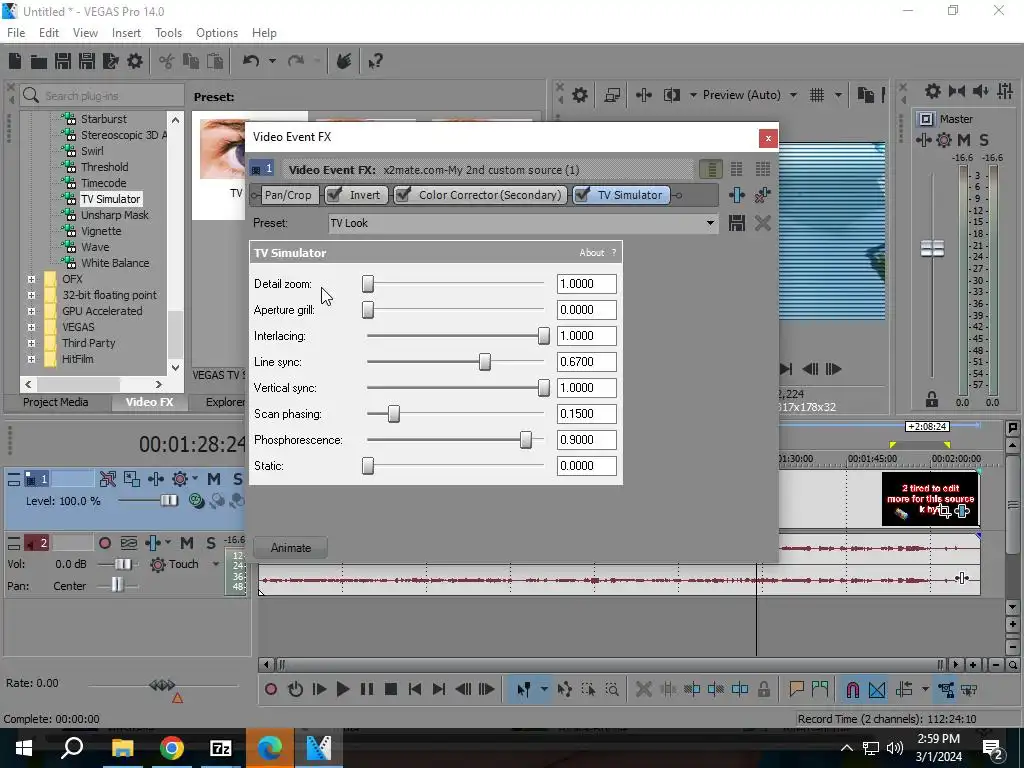Screen dimensions: 1024x768
Task: Open video preview properties gear
Action: coord(579,95)
